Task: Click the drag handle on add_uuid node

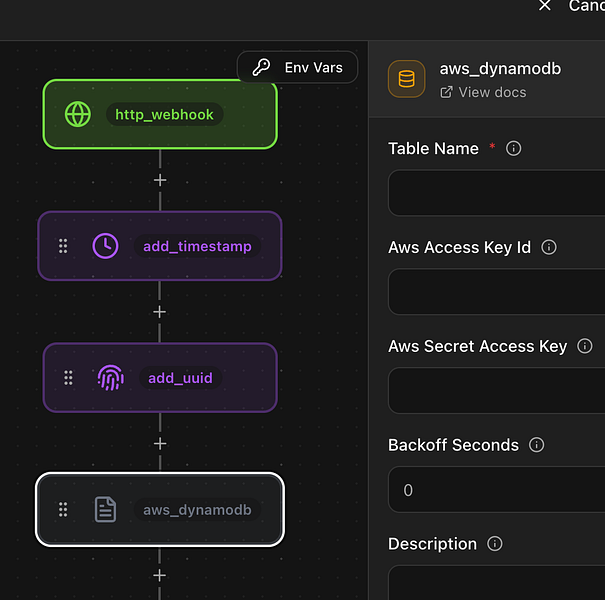Action: (x=68, y=378)
